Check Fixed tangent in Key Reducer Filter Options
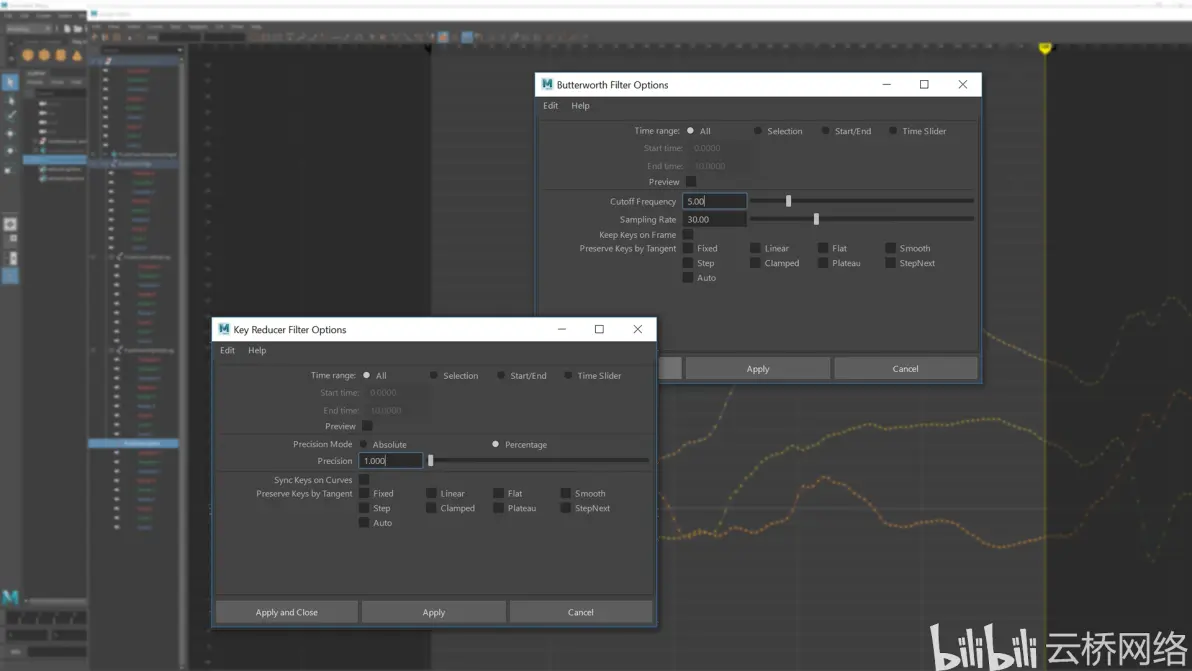The width and height of the screenshot is (1192, 671). click(364, 493)
